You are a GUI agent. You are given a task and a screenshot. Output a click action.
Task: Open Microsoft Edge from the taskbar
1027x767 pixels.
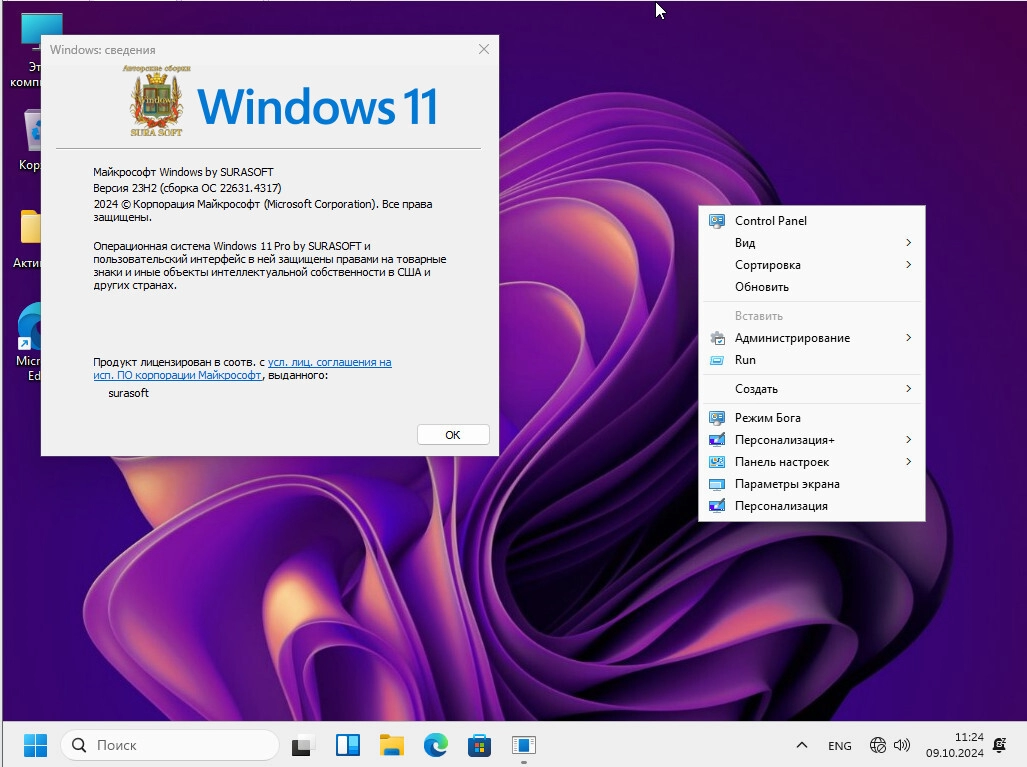pos(435,745)
